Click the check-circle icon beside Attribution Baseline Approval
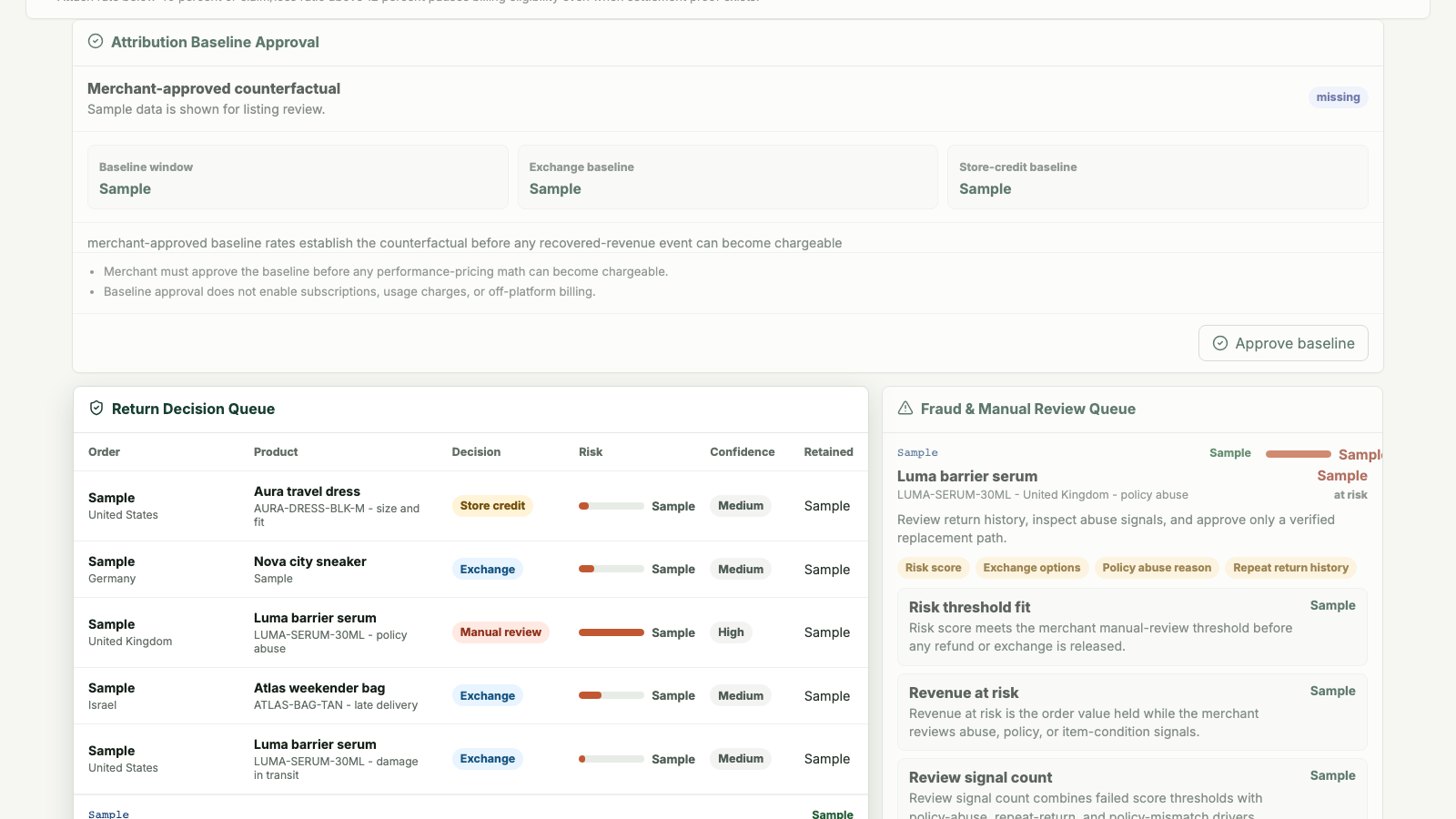Image resolution: width=1456 pixels, height=819 pixels. [96, 41]
